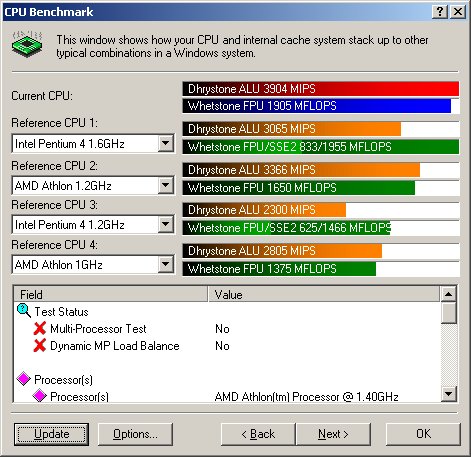Click the Field column header
This screenshot has height=457, width=471.
111,294
